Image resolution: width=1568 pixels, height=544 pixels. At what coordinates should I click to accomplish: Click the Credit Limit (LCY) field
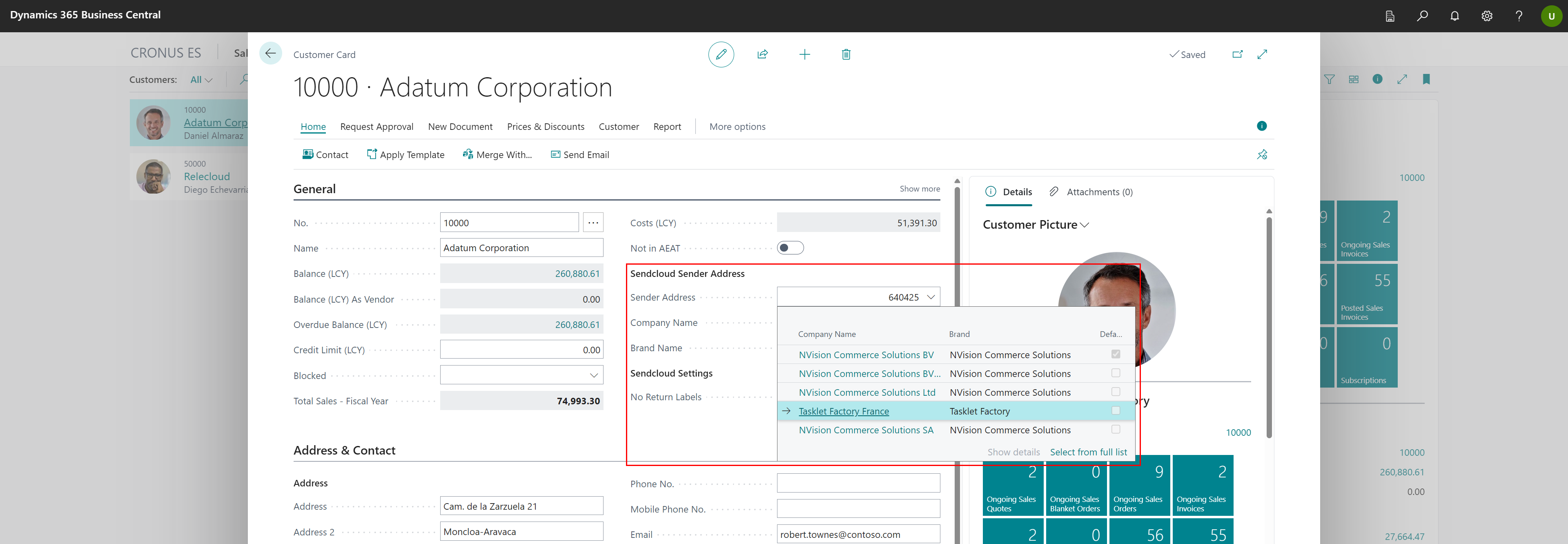(x=521, y=350)
